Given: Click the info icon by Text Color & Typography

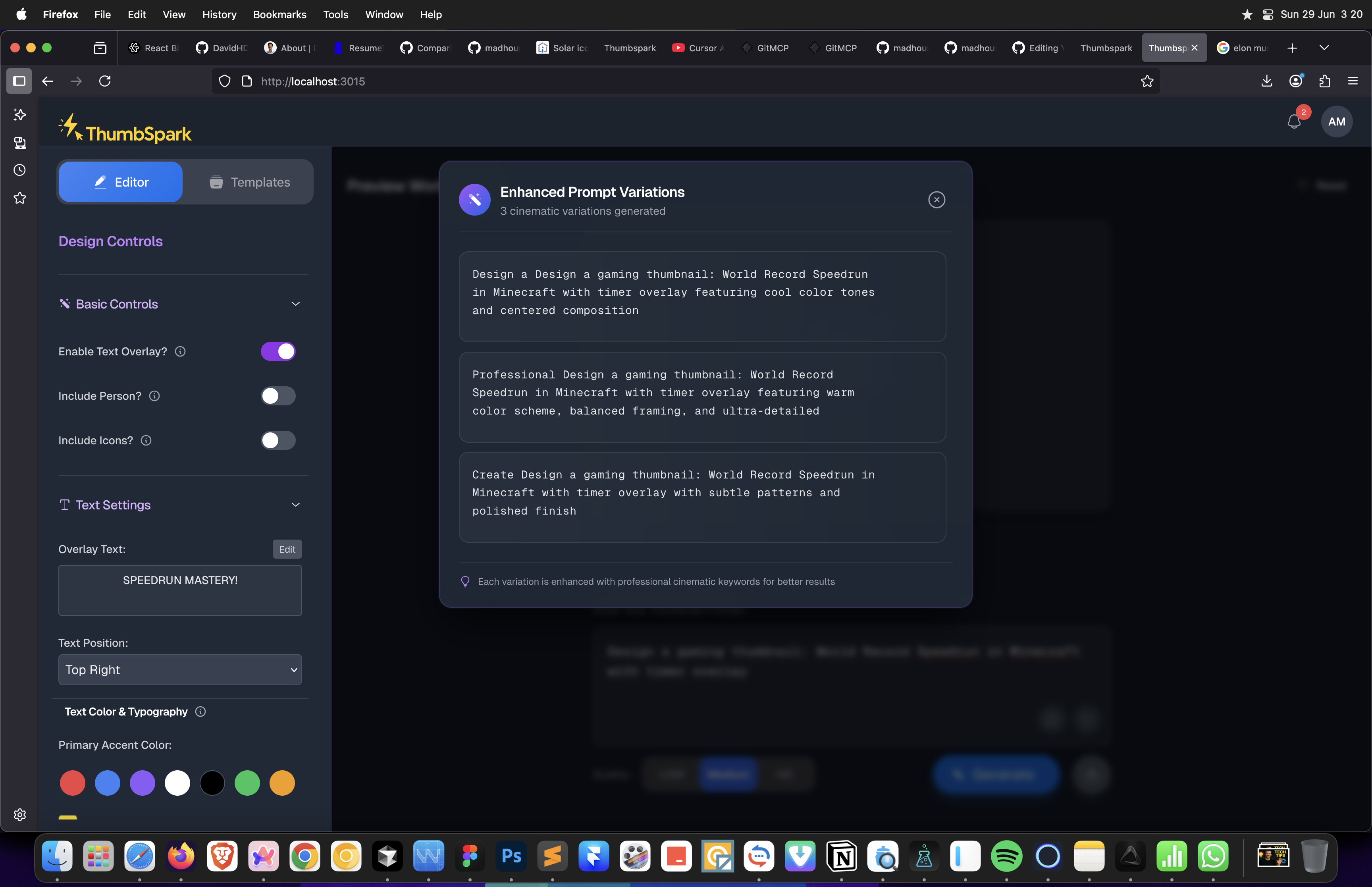Looking at the screenshot, I should click(200, 712).
